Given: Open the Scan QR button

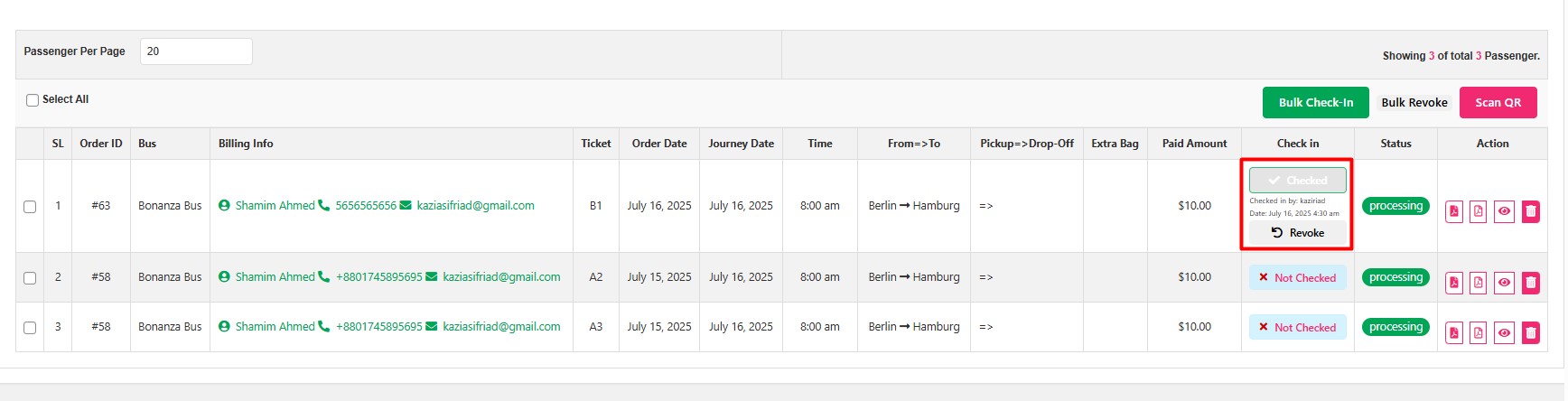Looking at the screenshot, I should pyautogui.click(x=1498, y=103).
